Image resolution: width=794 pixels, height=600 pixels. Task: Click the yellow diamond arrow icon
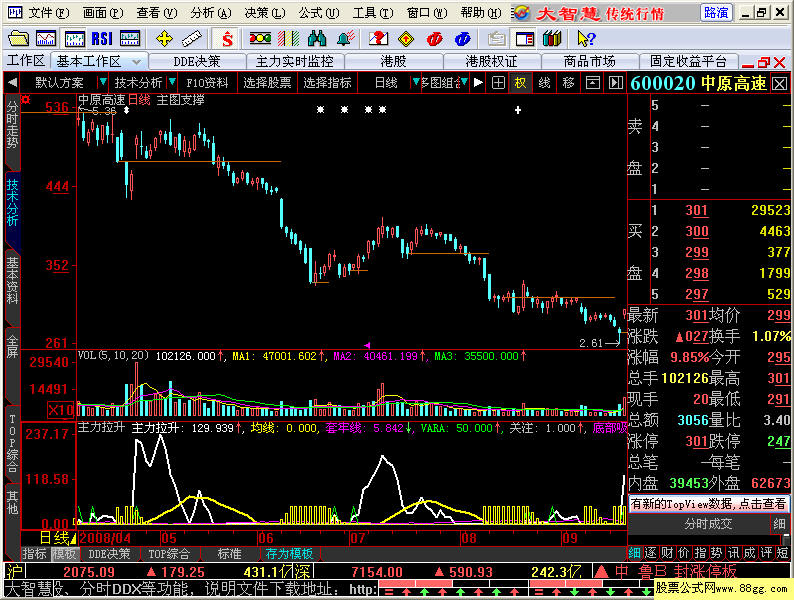tap(406, 38)
